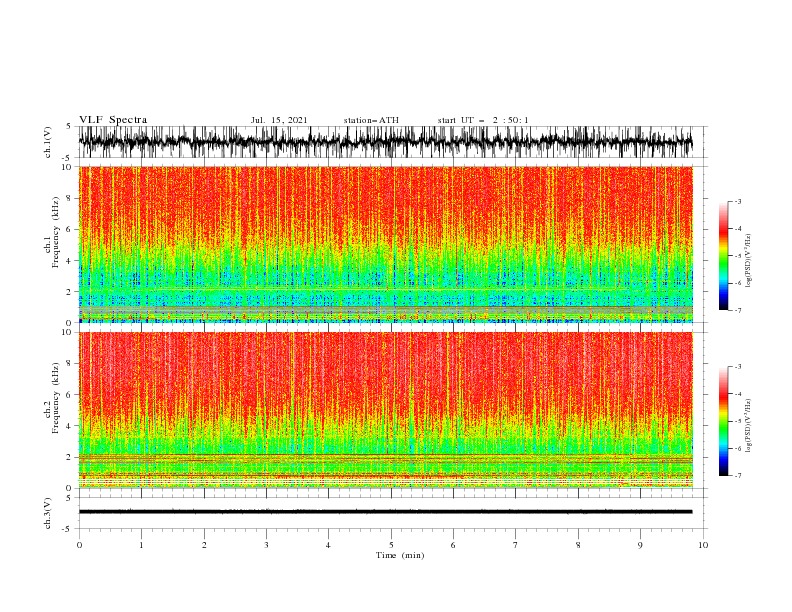792x612 pixels.
Task: Click the "3" minute tick label
Action: (x=266, y=545)
